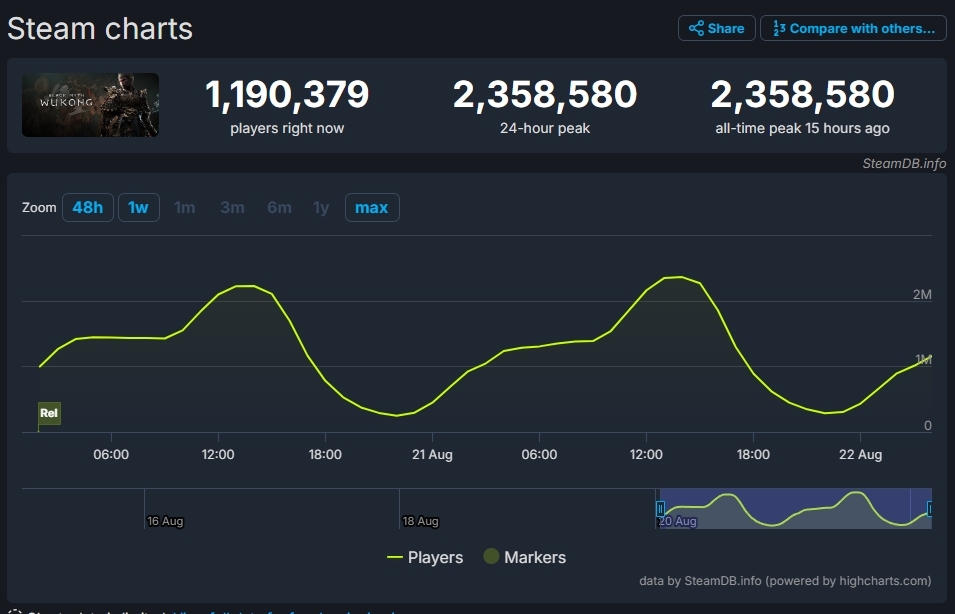Click the SteamDB.info watermark text
The image size is (955, 614).
tap(904, 164)
